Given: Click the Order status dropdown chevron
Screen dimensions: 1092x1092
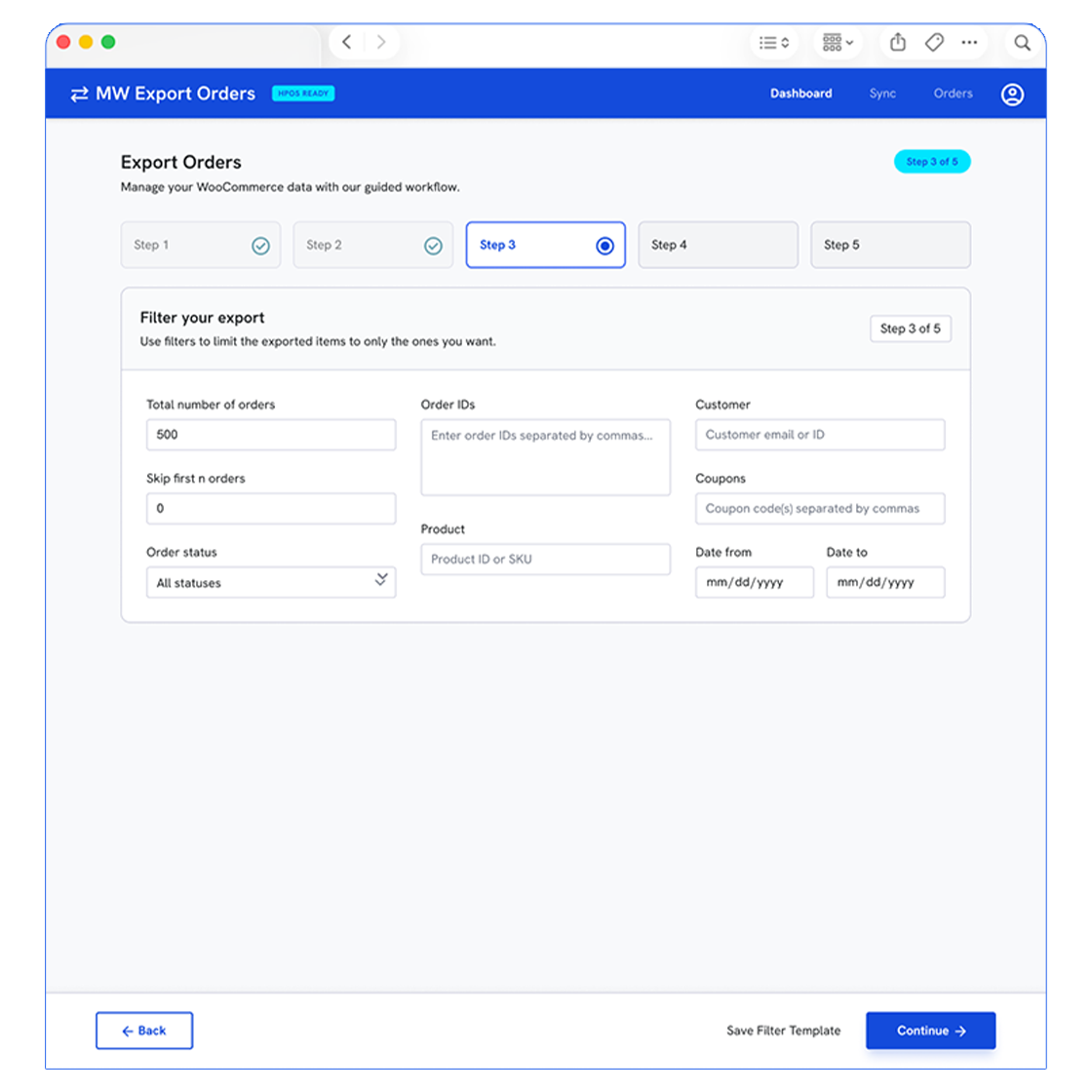Looking at the screenshot, I should [381, 579].
